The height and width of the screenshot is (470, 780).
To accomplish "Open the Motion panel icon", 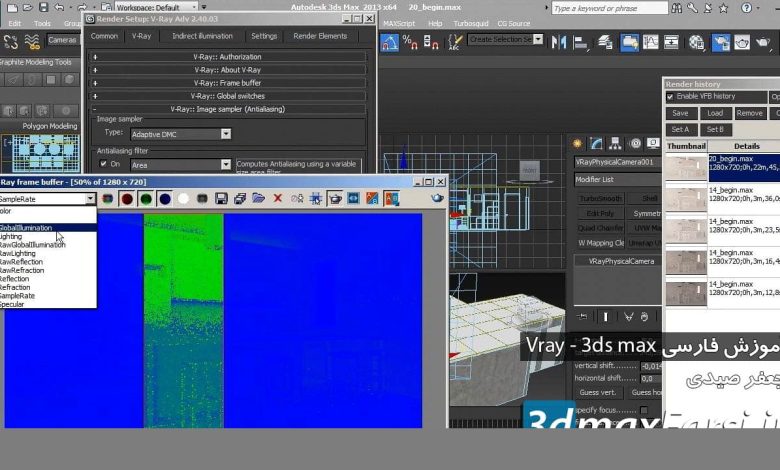I will coord(635,144).
